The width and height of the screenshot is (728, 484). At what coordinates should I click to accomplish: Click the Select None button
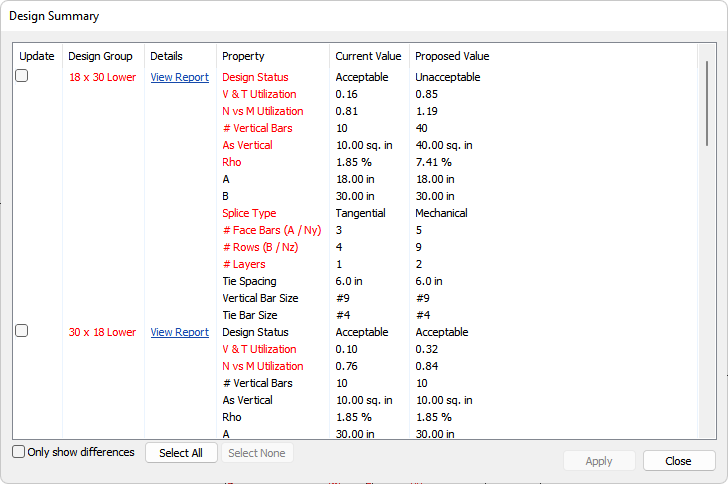tap(257, 453)
